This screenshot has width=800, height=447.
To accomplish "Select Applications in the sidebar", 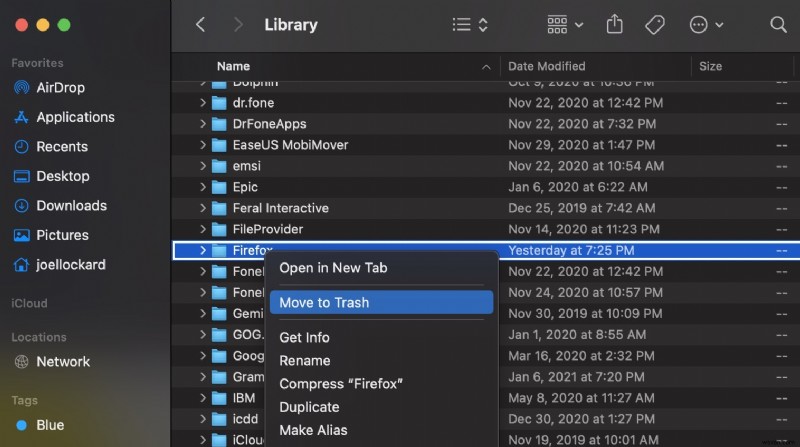I will [75, 117].
